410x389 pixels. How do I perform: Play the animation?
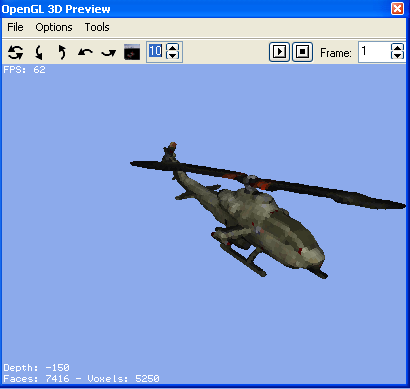279,52
